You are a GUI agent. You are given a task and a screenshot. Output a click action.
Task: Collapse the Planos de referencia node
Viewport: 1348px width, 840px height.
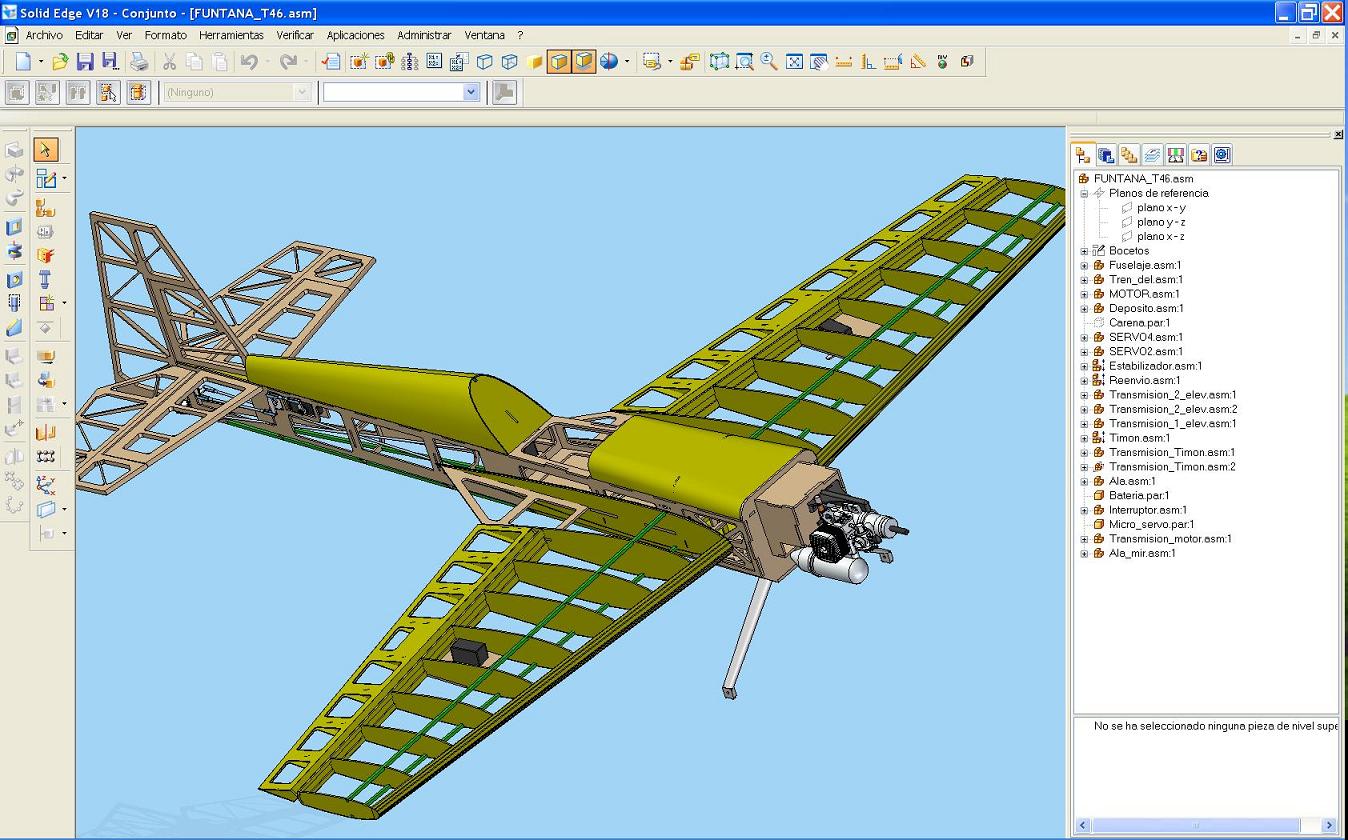click(1084, 194)
